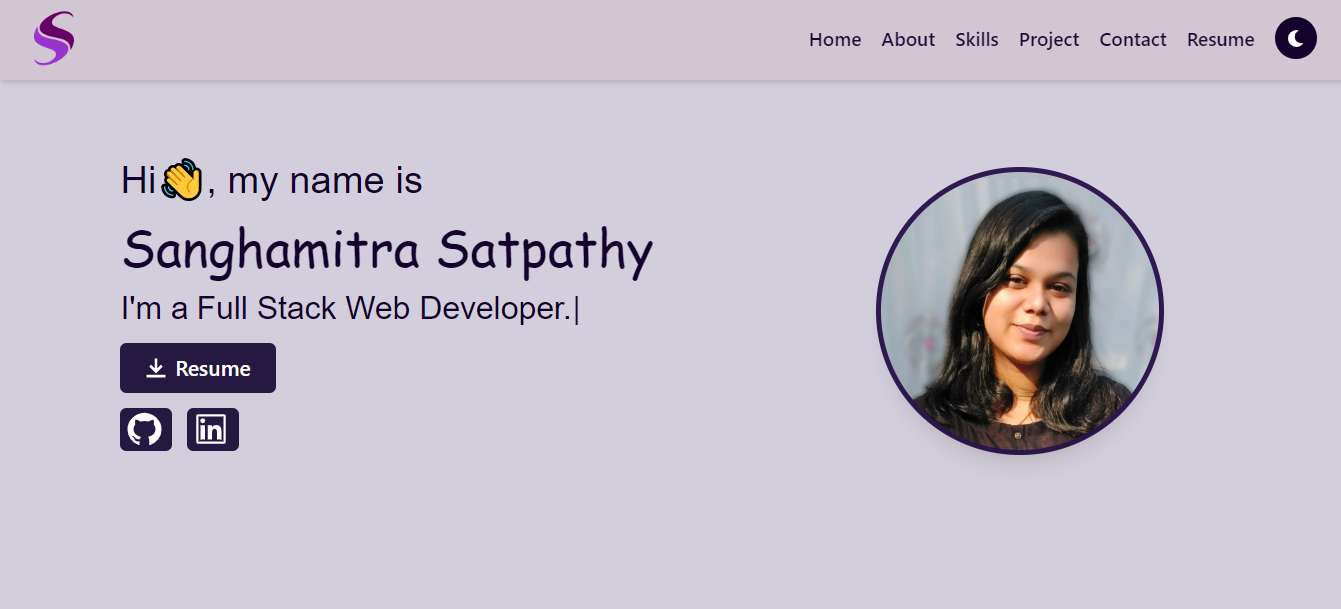The width and height of the screenshot is (1341, 609).
Task: Go to the Skills section
Action: tap(976, 39)
